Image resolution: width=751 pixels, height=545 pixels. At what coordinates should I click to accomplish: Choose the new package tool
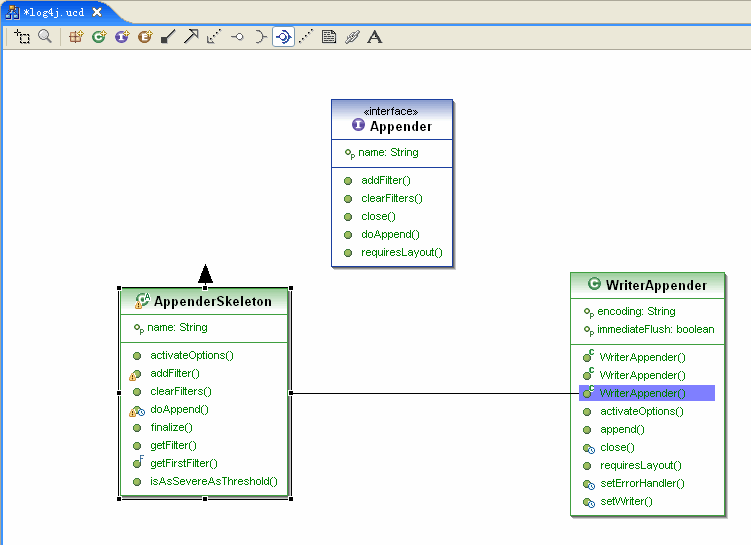coord(76,37)
